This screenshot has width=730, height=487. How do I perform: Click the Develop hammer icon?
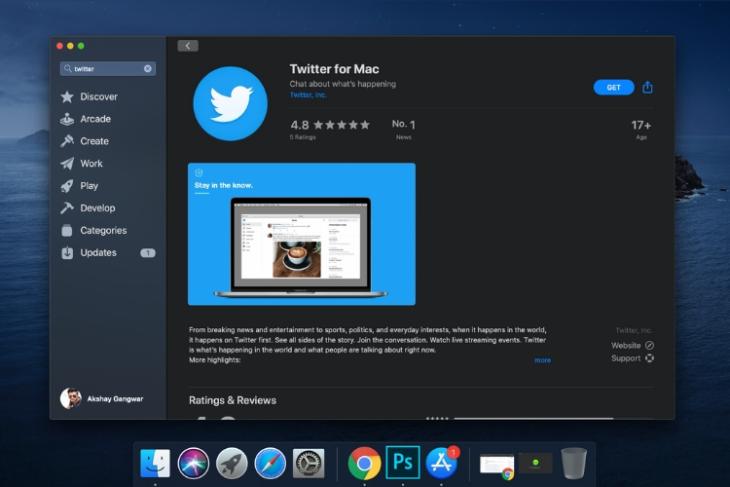[x=67, y=208]
